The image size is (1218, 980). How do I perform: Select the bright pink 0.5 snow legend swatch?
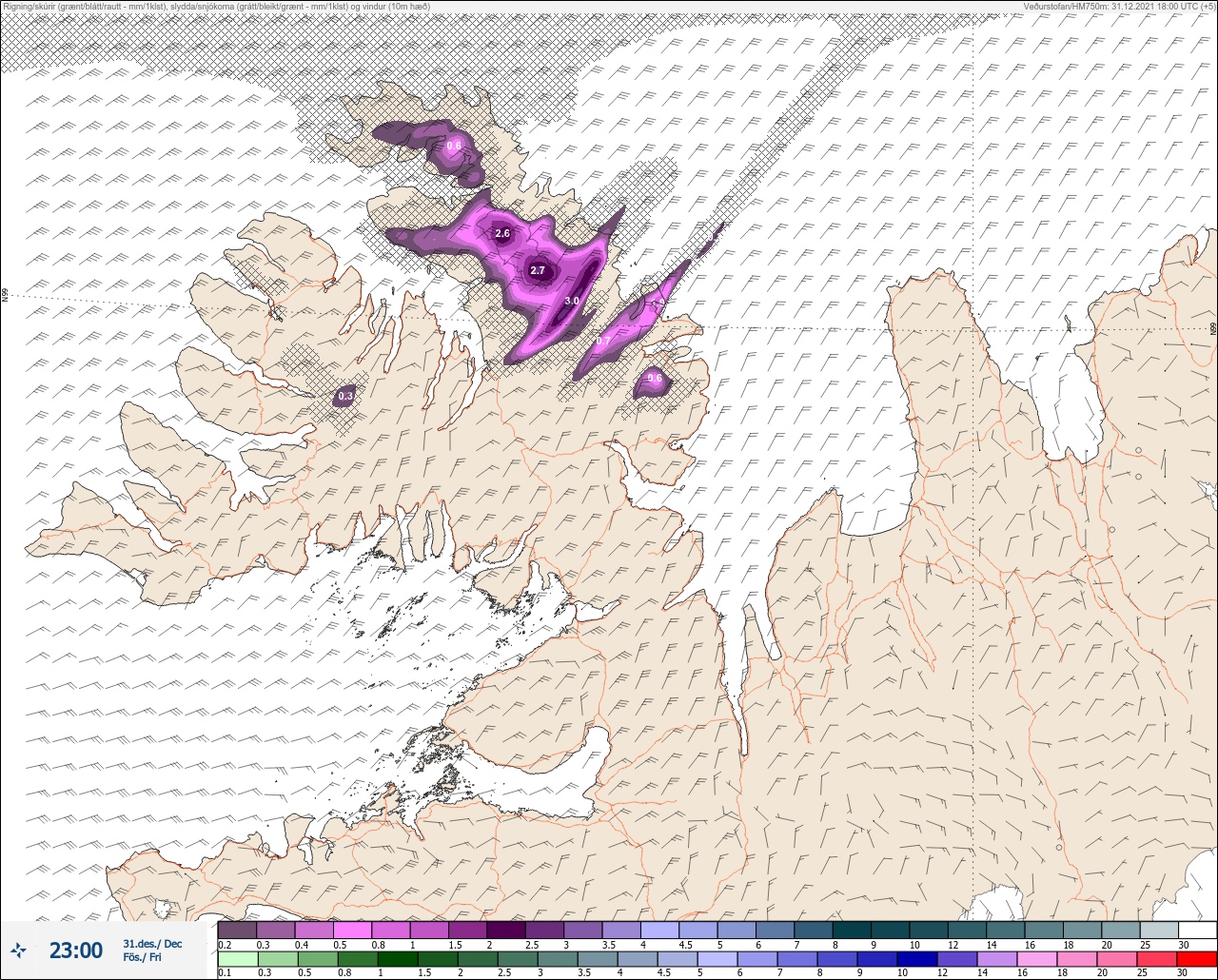(x=352, y=930)
